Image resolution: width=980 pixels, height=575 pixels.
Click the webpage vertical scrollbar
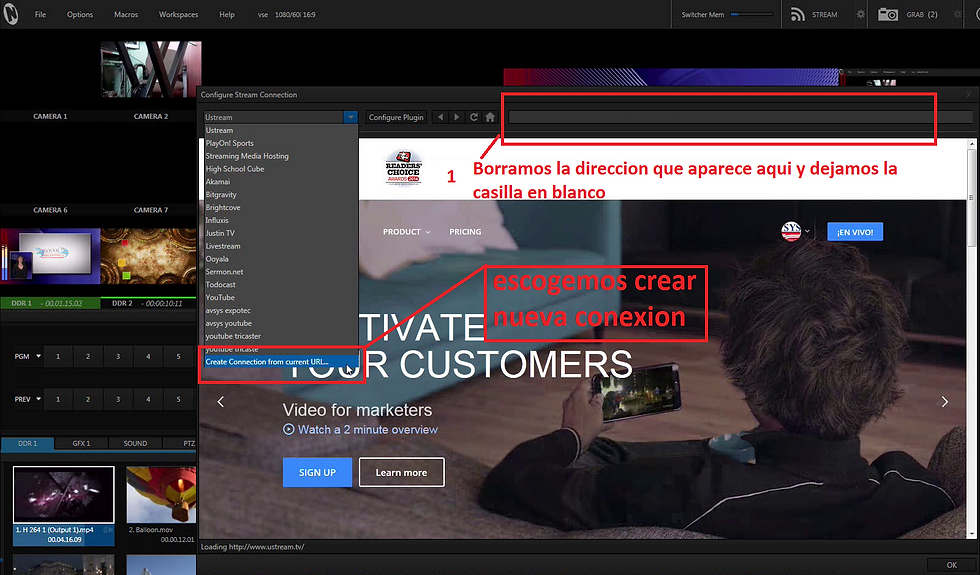tap(971, 338)
